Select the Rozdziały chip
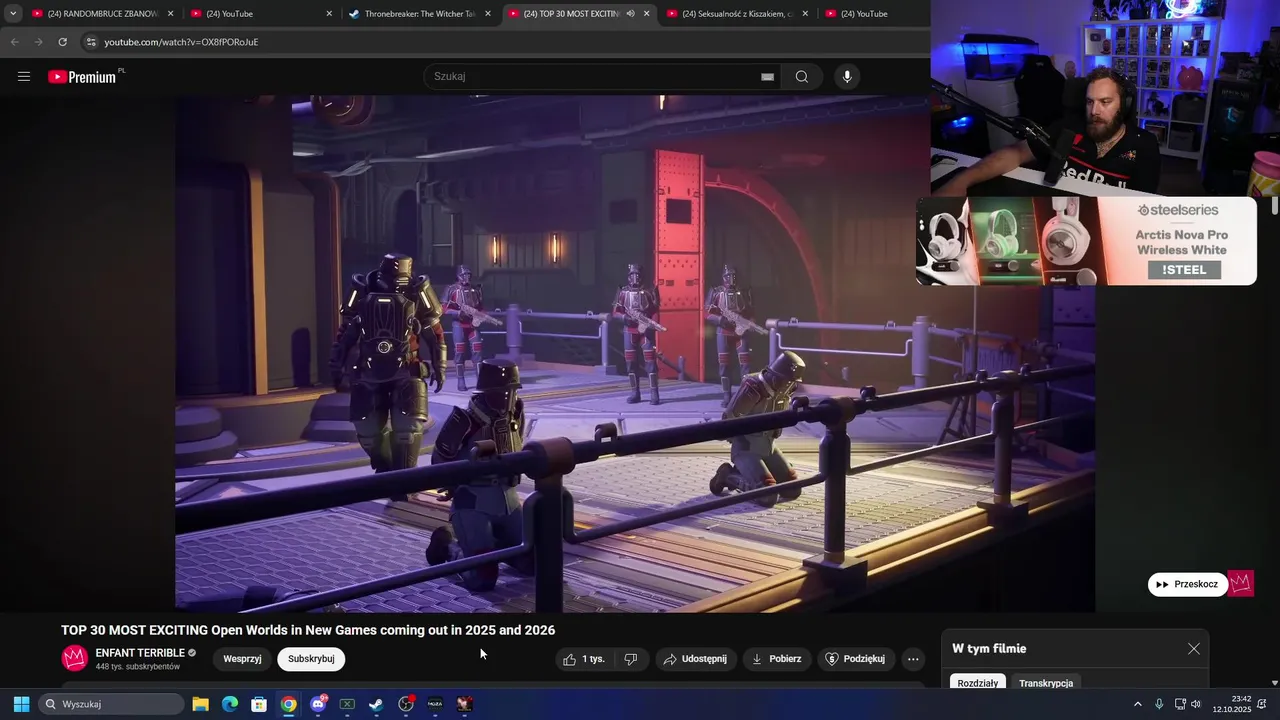 tap(978, 683)
